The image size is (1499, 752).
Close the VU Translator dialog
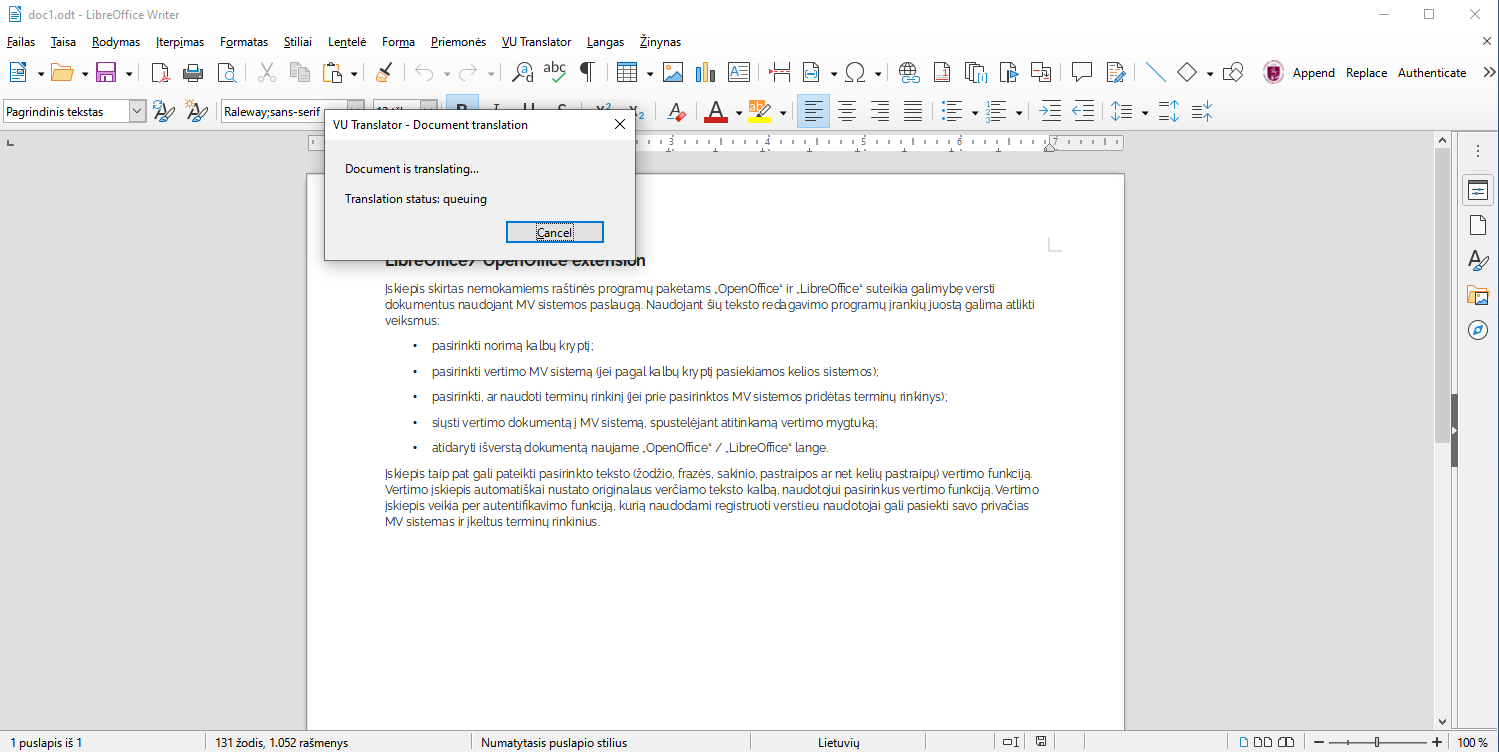(619, 125)
